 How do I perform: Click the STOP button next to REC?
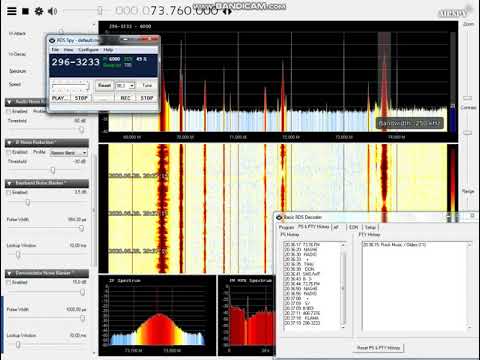(x=147, y=98)
